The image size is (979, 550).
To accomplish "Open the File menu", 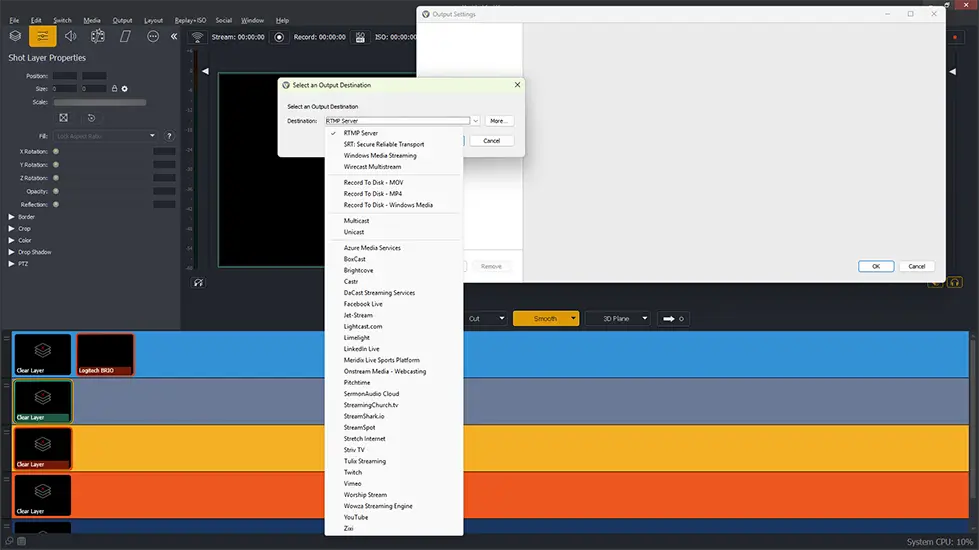I will coord(14,21).
